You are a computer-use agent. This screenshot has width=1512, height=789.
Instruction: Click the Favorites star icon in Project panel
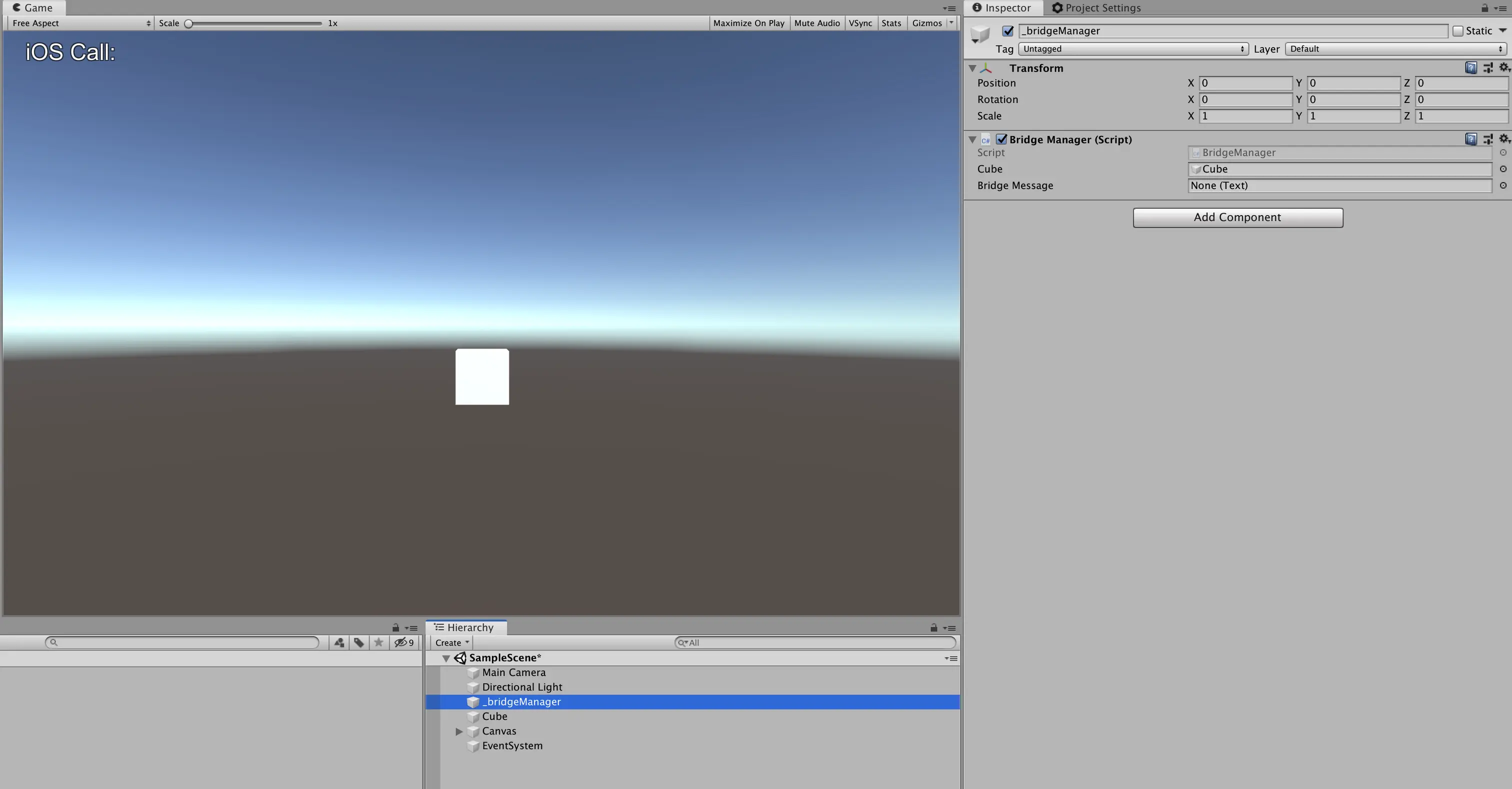pyautogui.click(x=378, y=643)
